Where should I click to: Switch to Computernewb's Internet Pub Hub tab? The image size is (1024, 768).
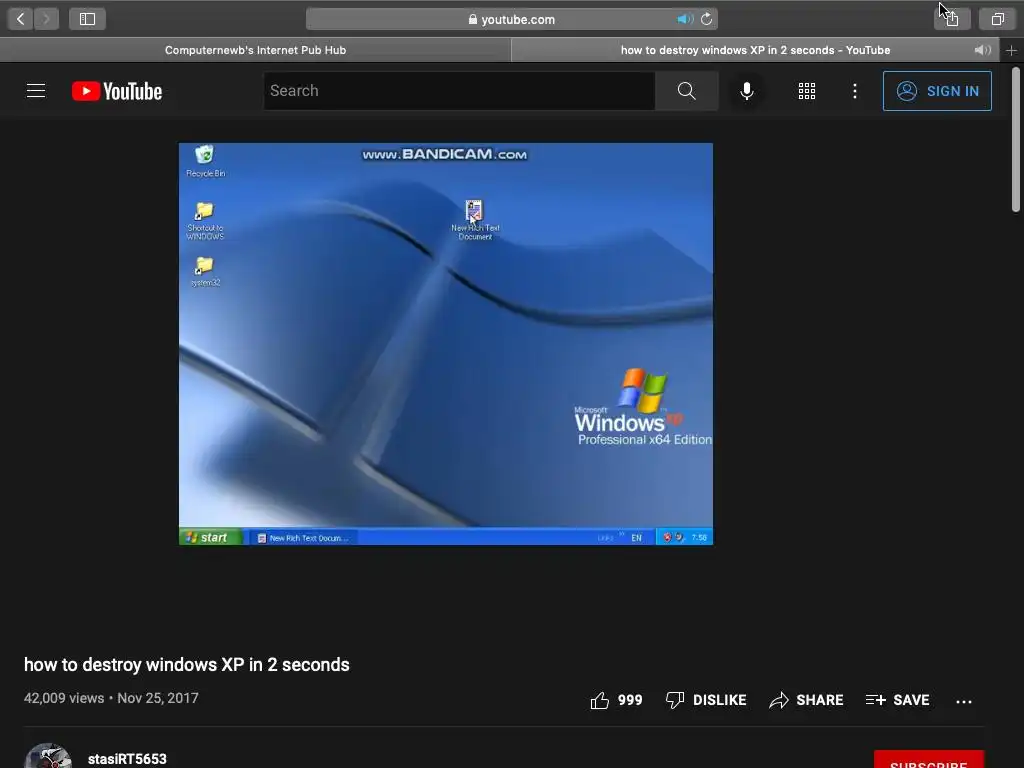(255, 50)
